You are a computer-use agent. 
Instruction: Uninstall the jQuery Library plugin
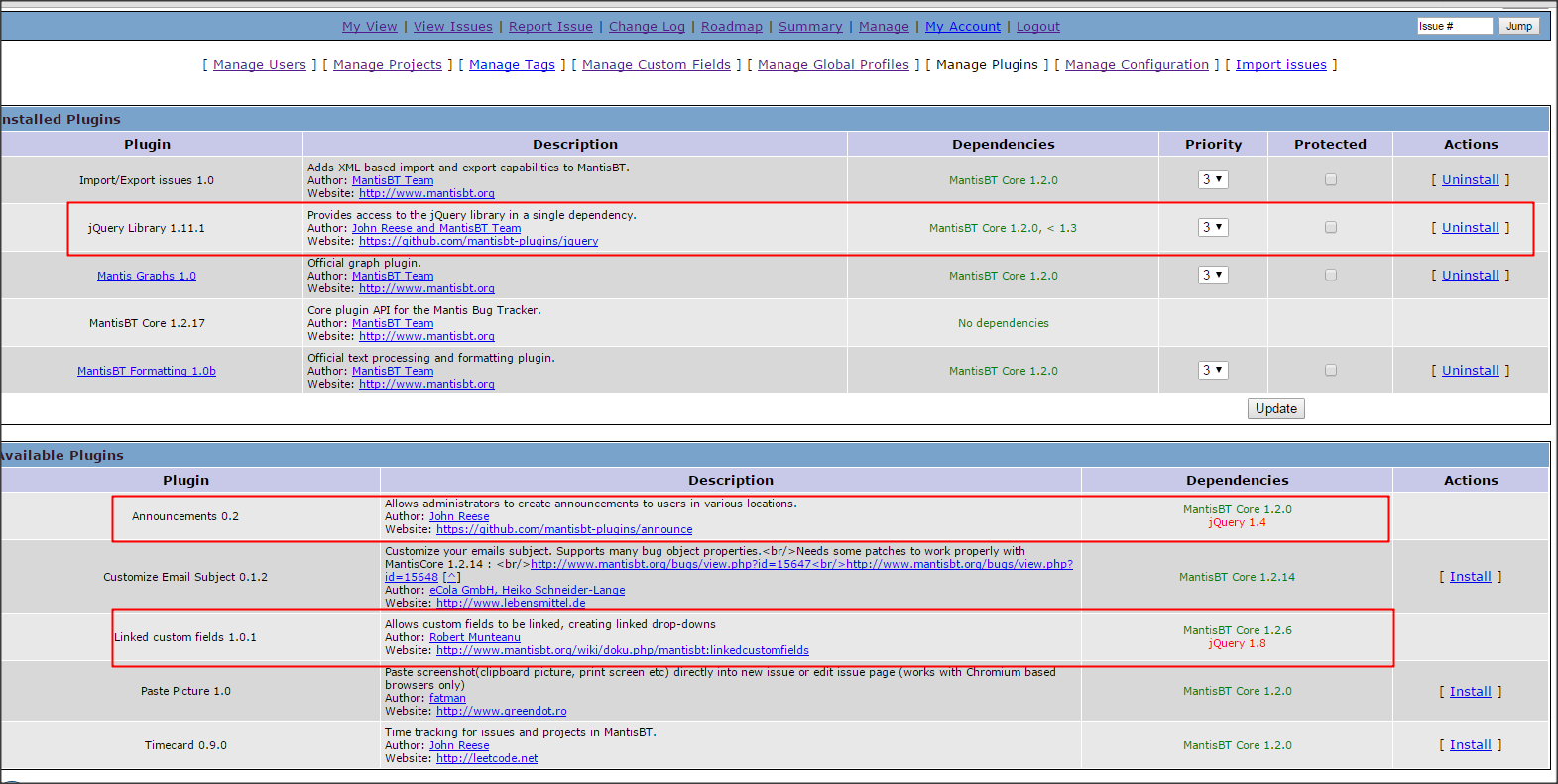coord(1470,228)
